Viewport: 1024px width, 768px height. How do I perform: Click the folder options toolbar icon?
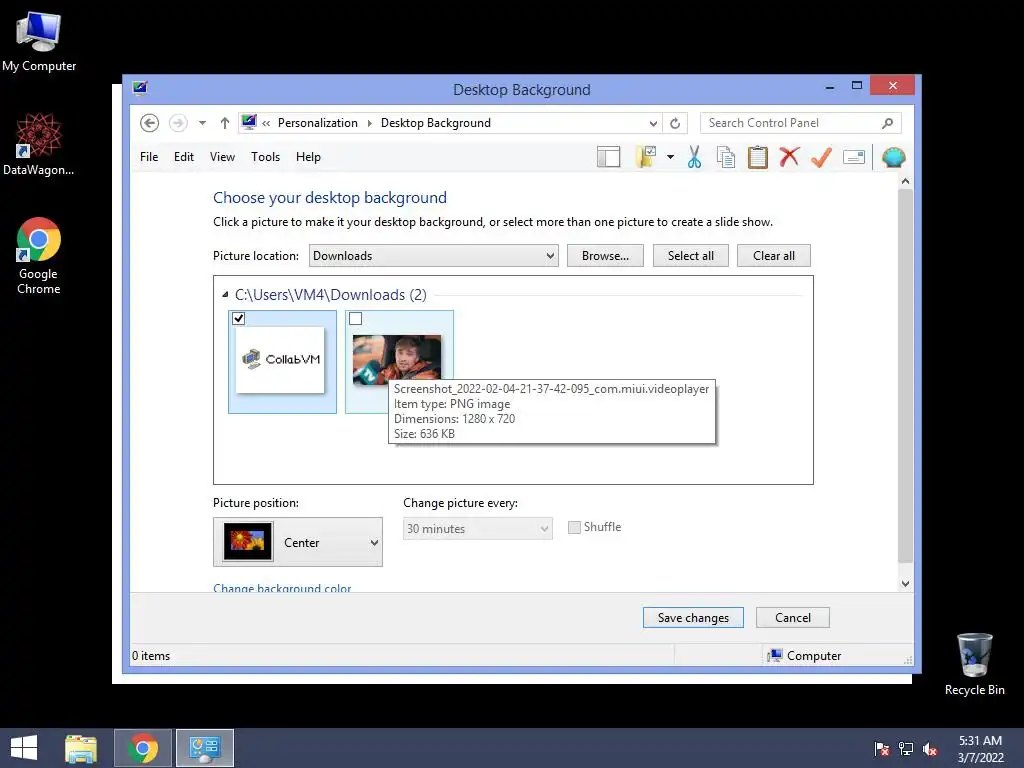pos(646,157)
